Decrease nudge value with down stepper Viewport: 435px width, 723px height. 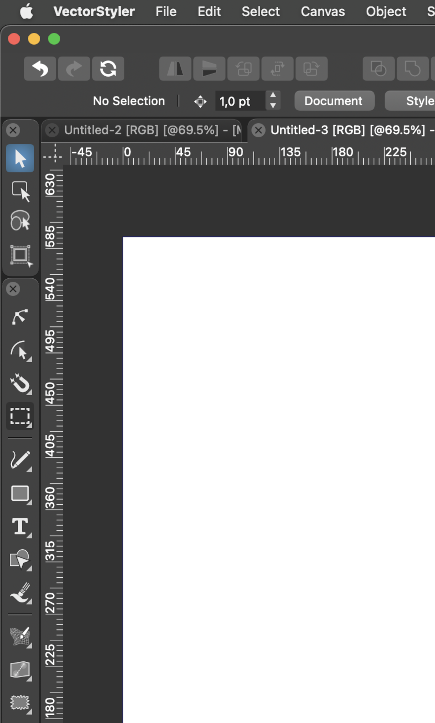(x=273, y=106)
